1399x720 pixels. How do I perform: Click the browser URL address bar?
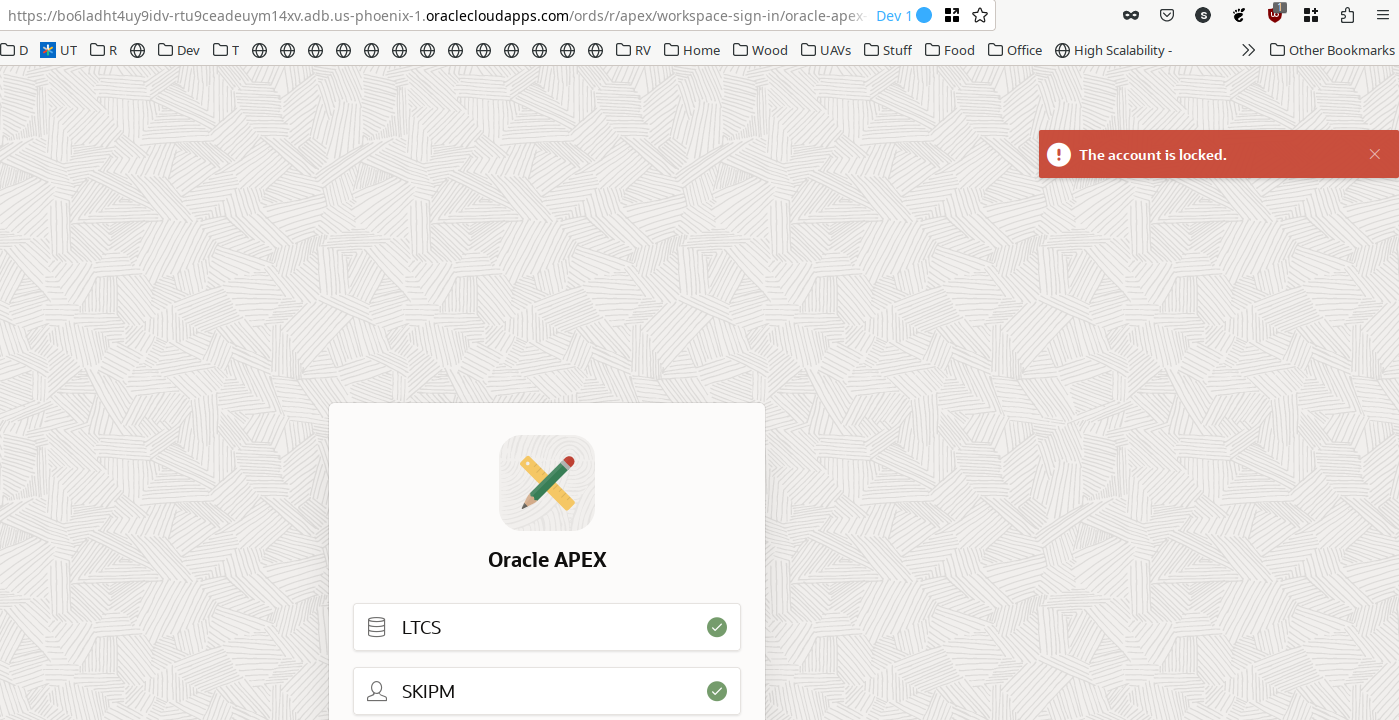[x=435, y=16]
